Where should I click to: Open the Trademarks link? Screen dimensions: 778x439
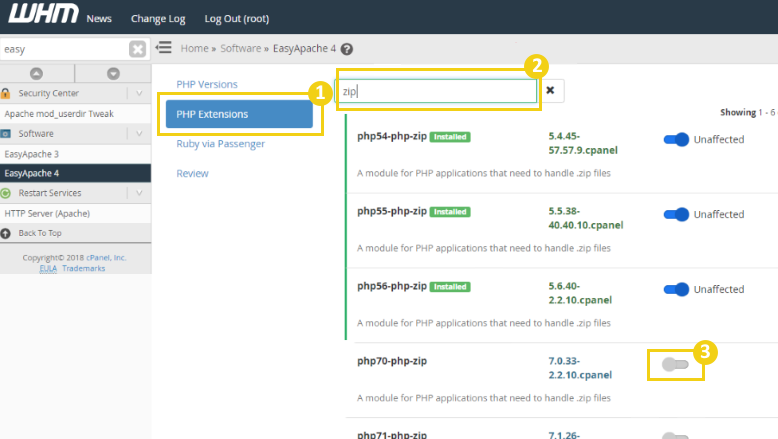[83, 268]
